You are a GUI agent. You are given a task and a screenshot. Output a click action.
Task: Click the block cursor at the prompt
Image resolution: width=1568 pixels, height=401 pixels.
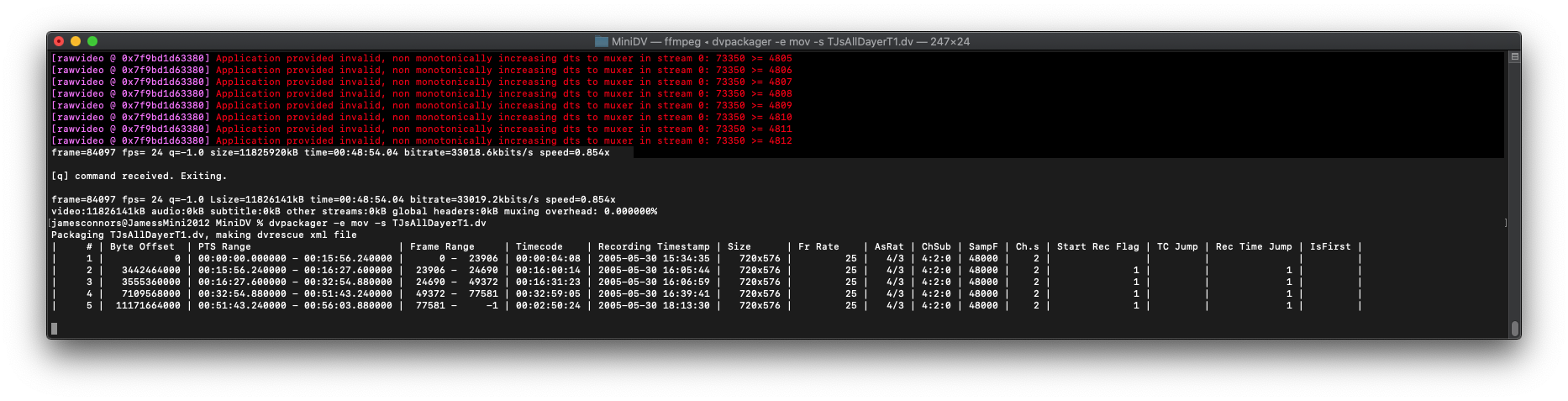click(55, 329)
